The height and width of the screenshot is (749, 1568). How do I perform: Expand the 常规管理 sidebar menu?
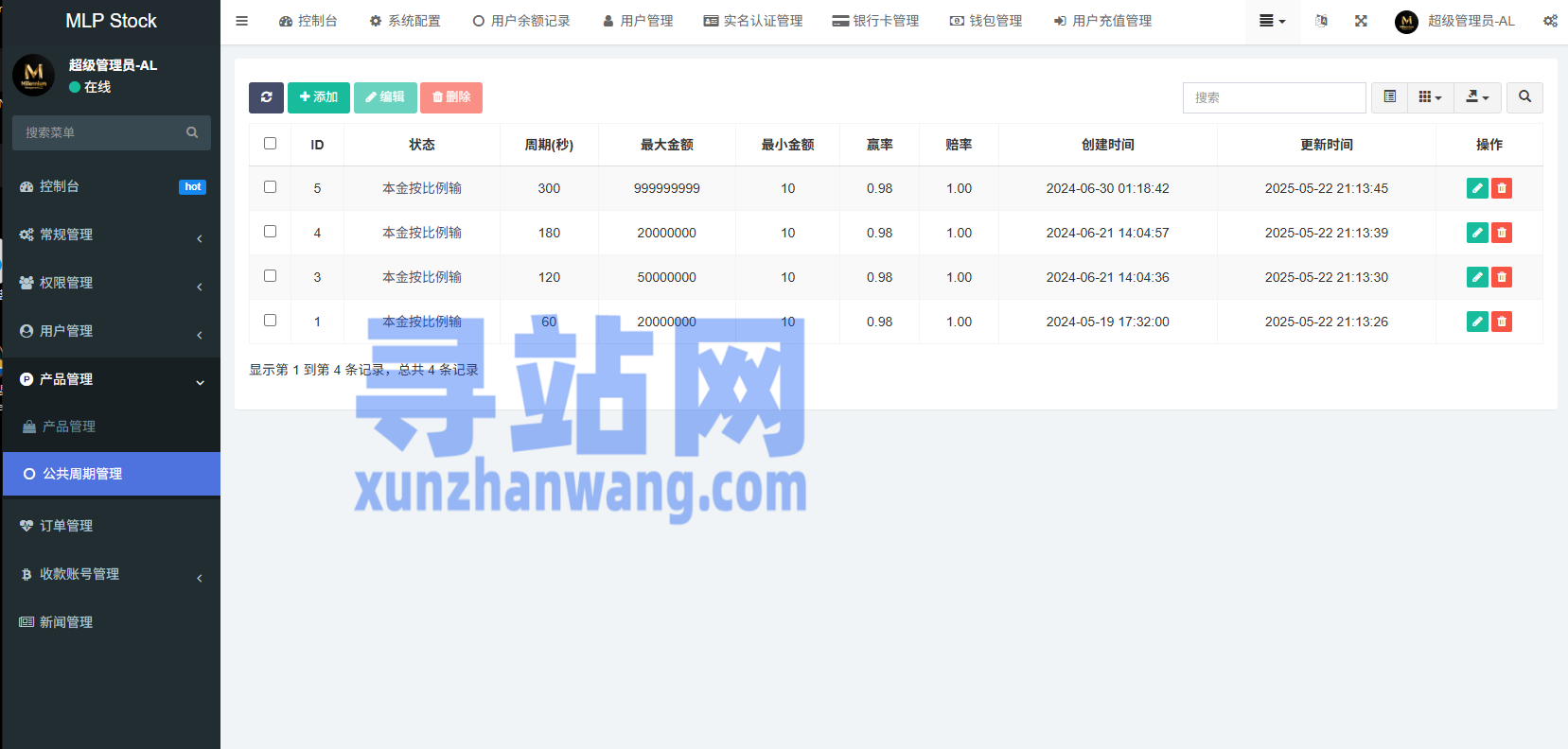111,235
